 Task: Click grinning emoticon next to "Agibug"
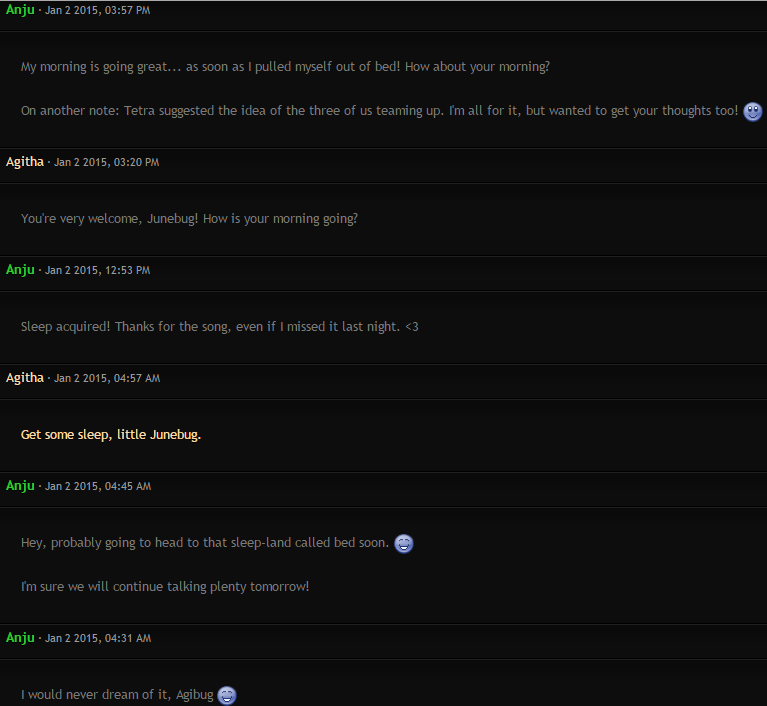[x=226, y=695]
